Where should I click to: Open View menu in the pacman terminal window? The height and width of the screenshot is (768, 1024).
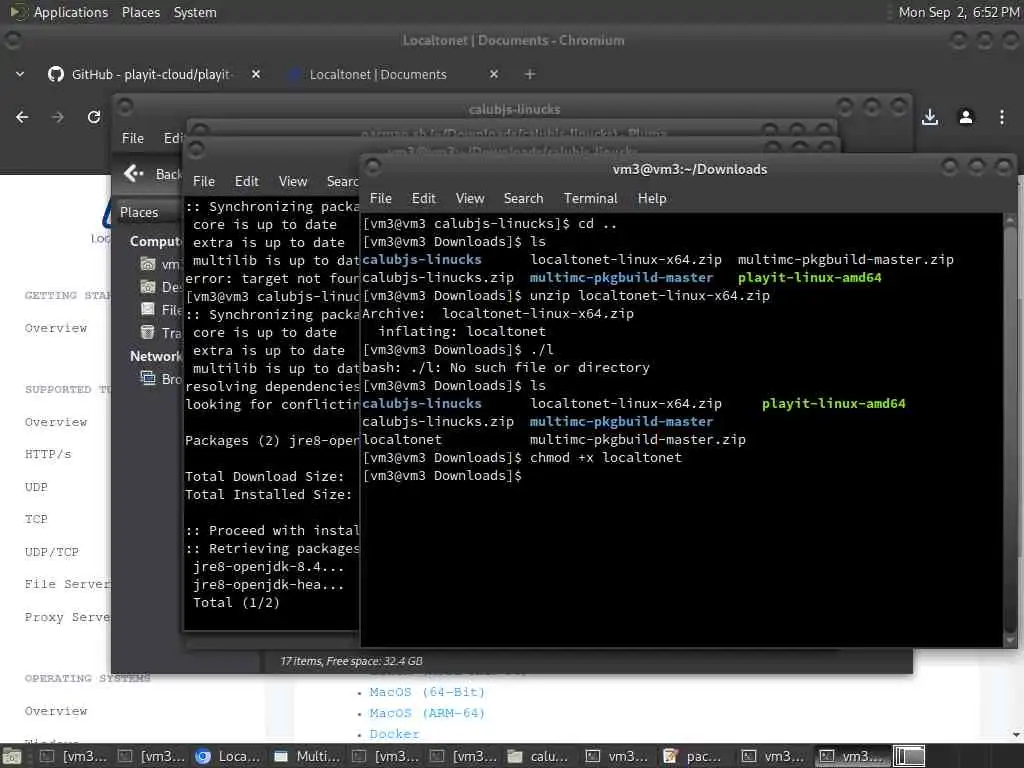pyautogui.click(x=293, y=181)
